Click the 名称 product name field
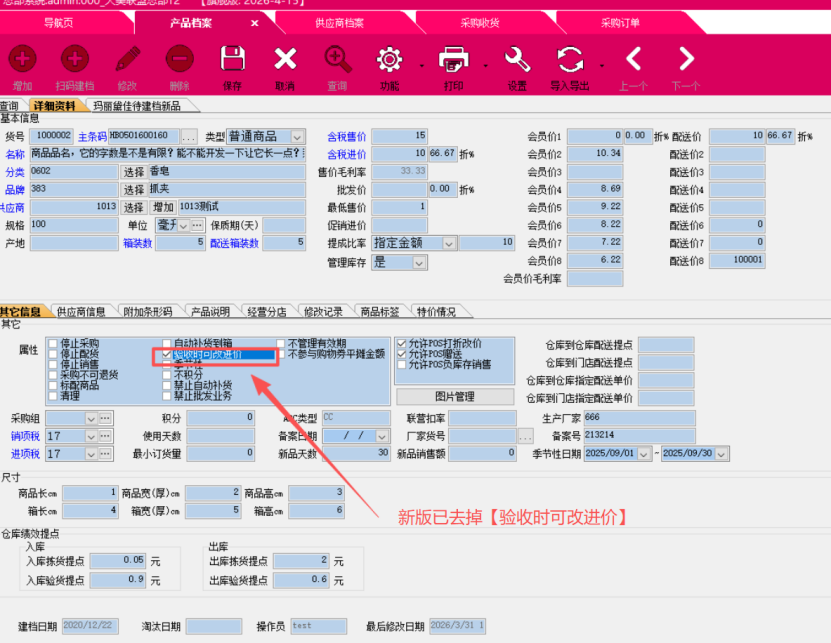Screen dimensions: 831x643 (167, 154)
